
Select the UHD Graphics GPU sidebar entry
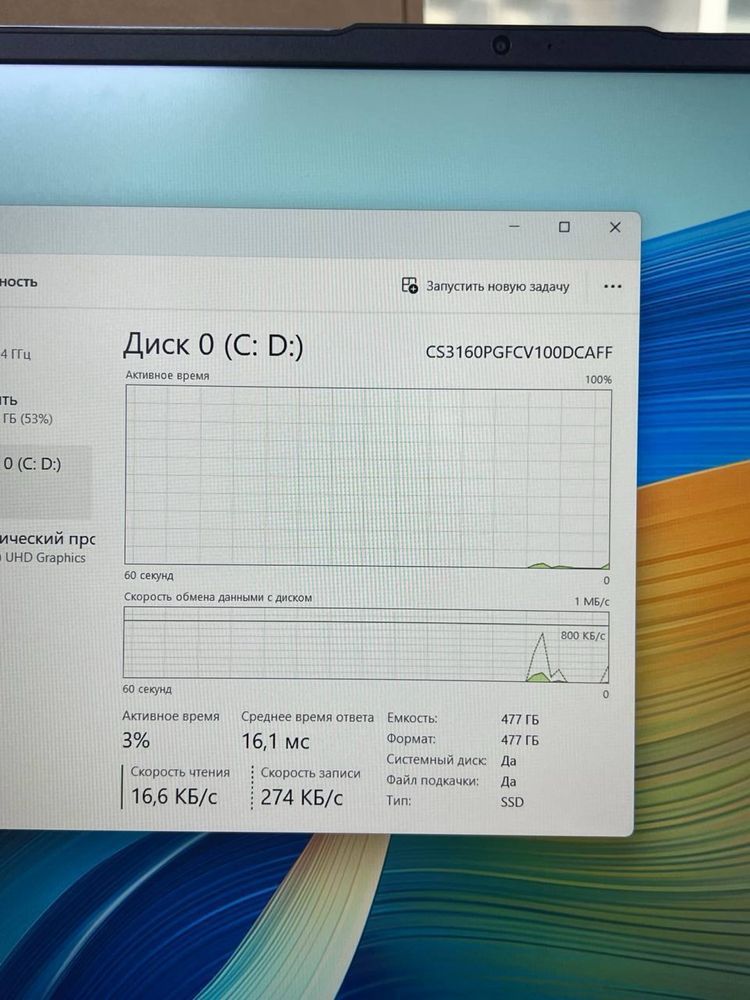tap(46, 548)
